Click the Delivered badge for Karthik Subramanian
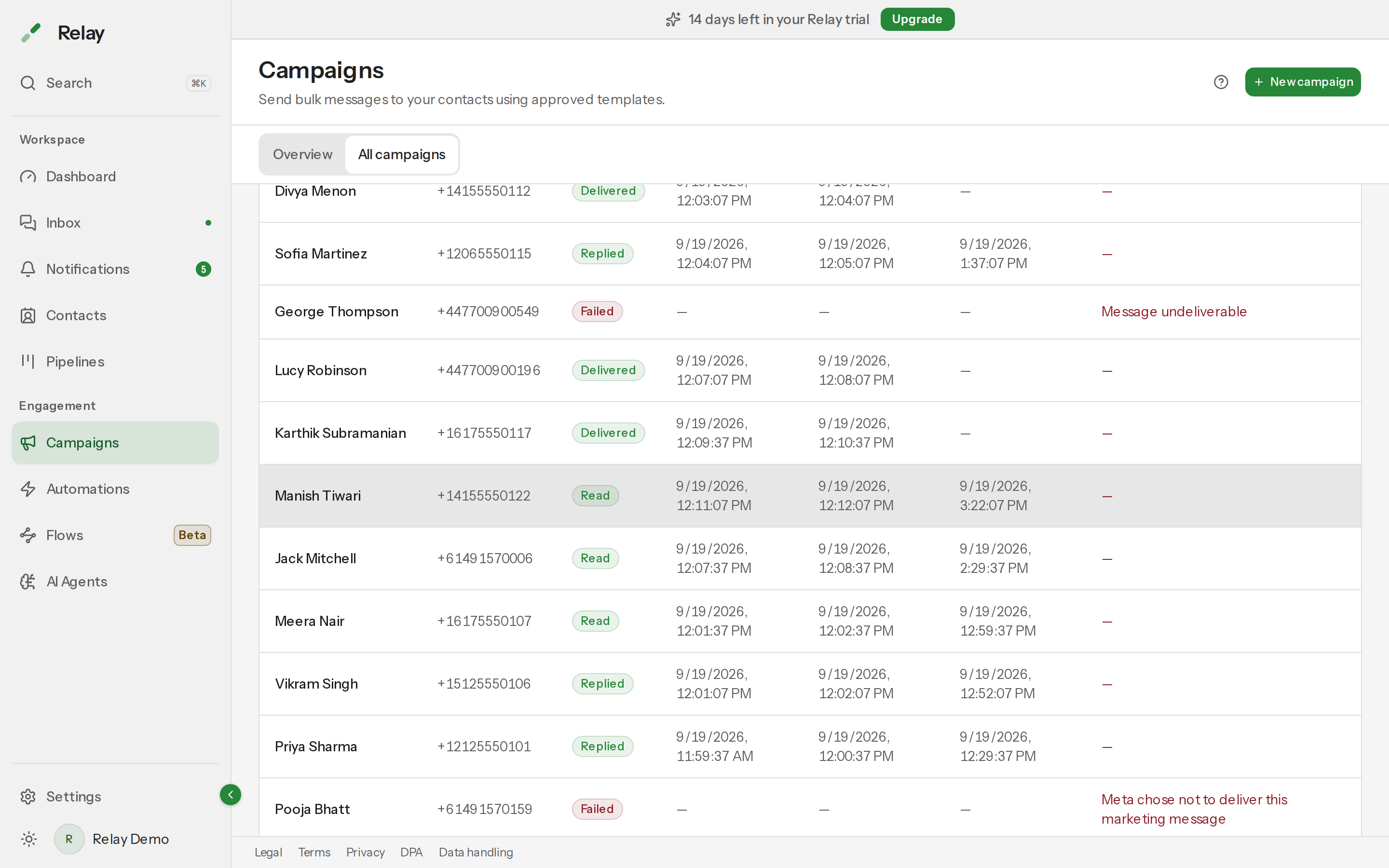This screenshot has width=1389, height=868. click(x=608, y=433)
